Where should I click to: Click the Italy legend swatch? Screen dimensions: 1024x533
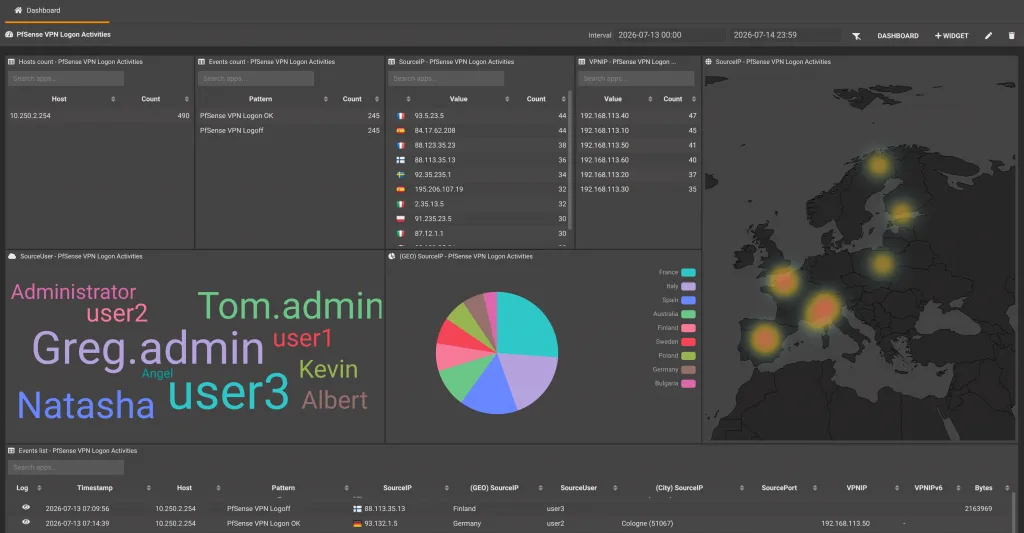pos(688,286)
